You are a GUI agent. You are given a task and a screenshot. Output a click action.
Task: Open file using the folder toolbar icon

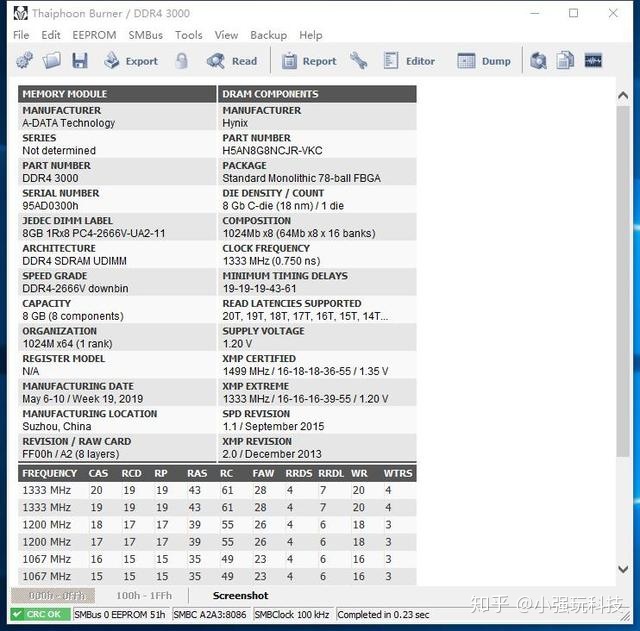[52, 61]
